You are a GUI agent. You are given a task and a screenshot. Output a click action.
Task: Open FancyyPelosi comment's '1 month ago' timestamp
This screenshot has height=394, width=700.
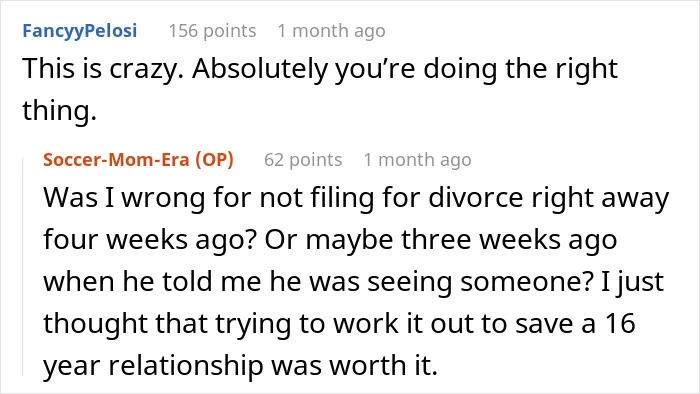pyautogui.click(x=331, y=31)
